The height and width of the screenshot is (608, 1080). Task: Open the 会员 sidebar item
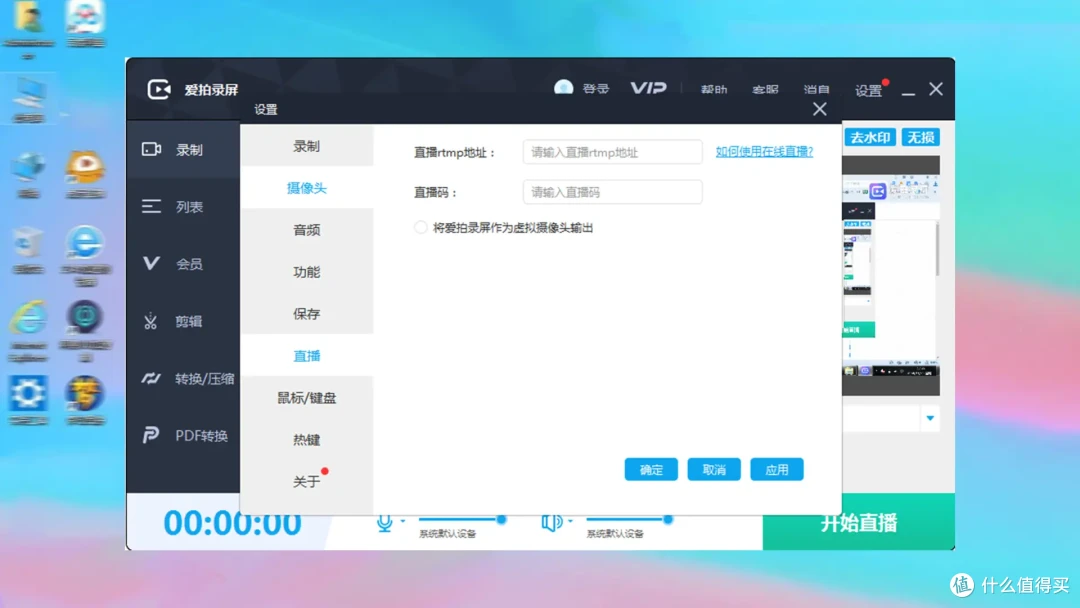(x=183, y=264)
